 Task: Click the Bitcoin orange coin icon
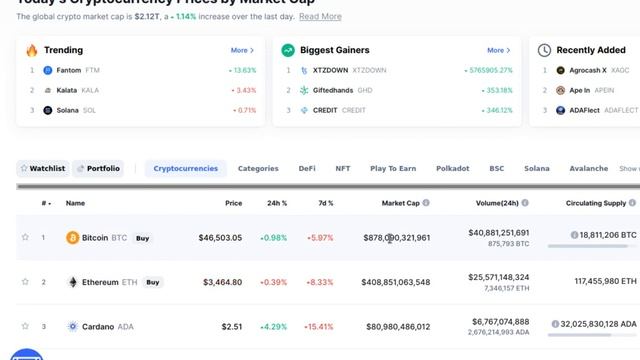coord(73,238)
